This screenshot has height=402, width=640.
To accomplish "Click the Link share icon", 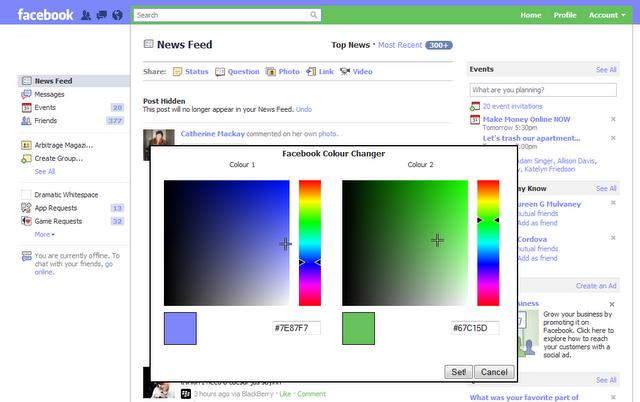I will pyautogui.click(x=311, y=72).
